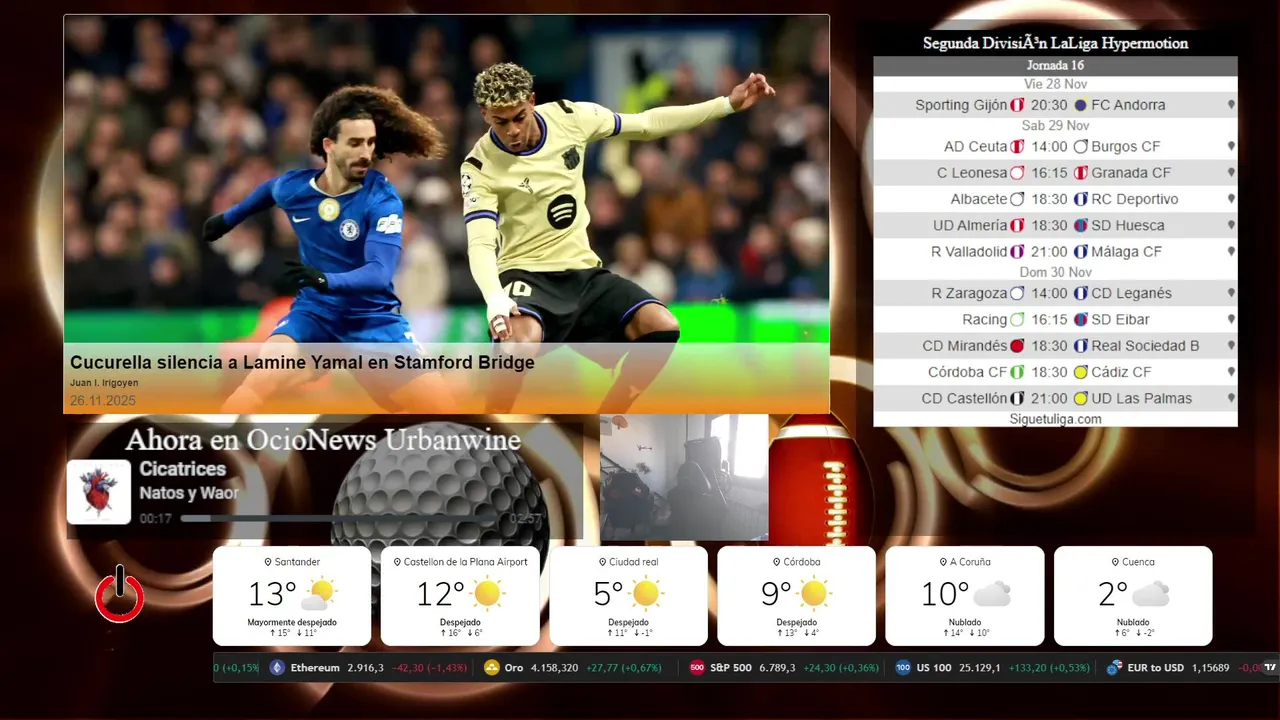This screenshot has height=720, width=1280.
Task: Open the Santander weather card
Action: [x=292, y=596]
